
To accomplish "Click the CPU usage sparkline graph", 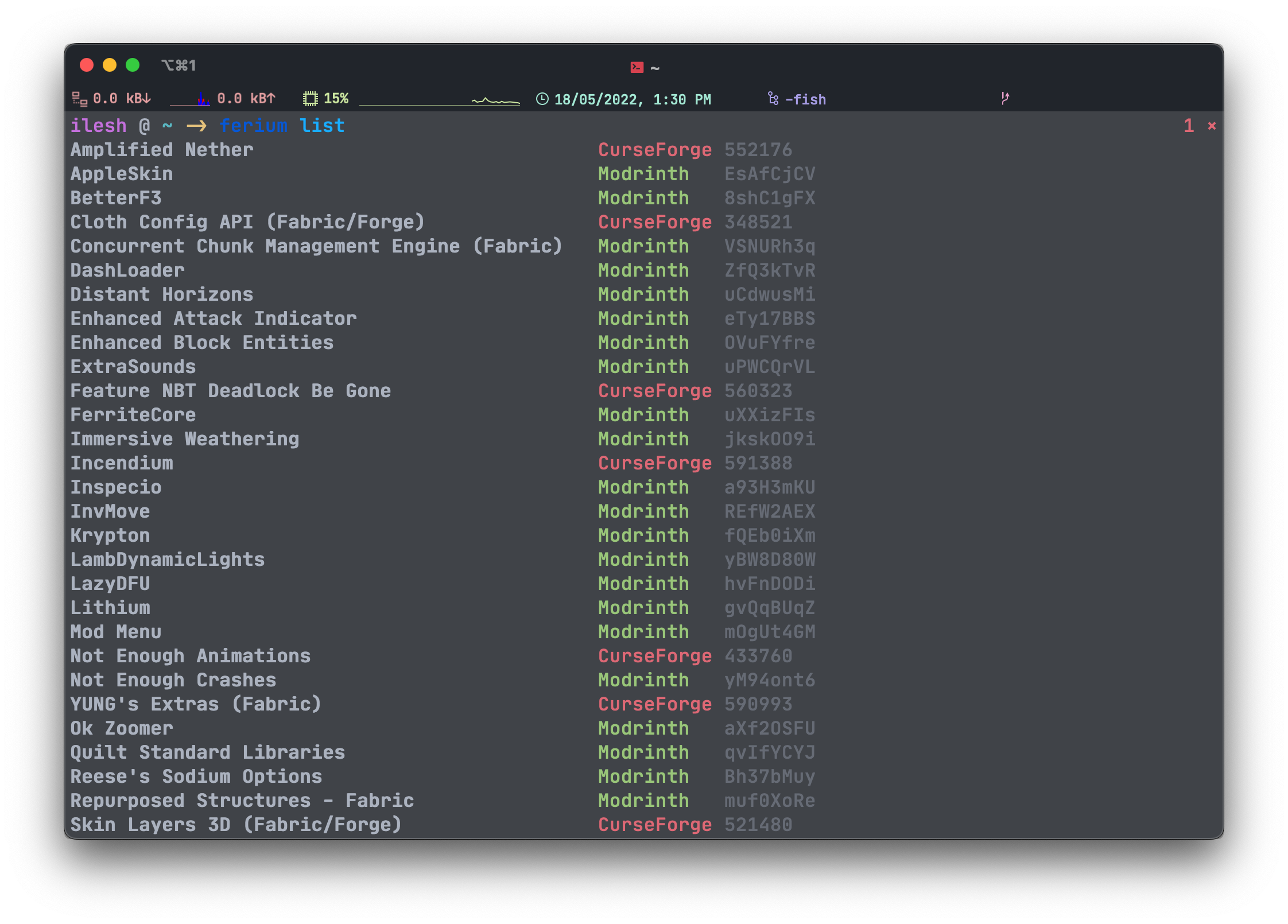I will (440, 101).
